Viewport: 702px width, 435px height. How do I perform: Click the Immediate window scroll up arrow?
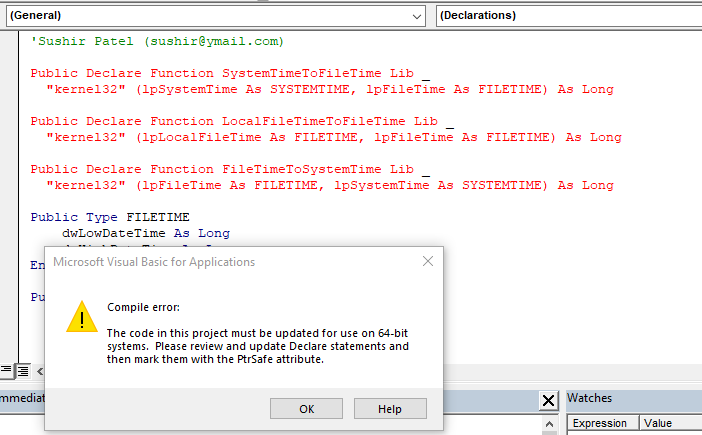[549, 423]
